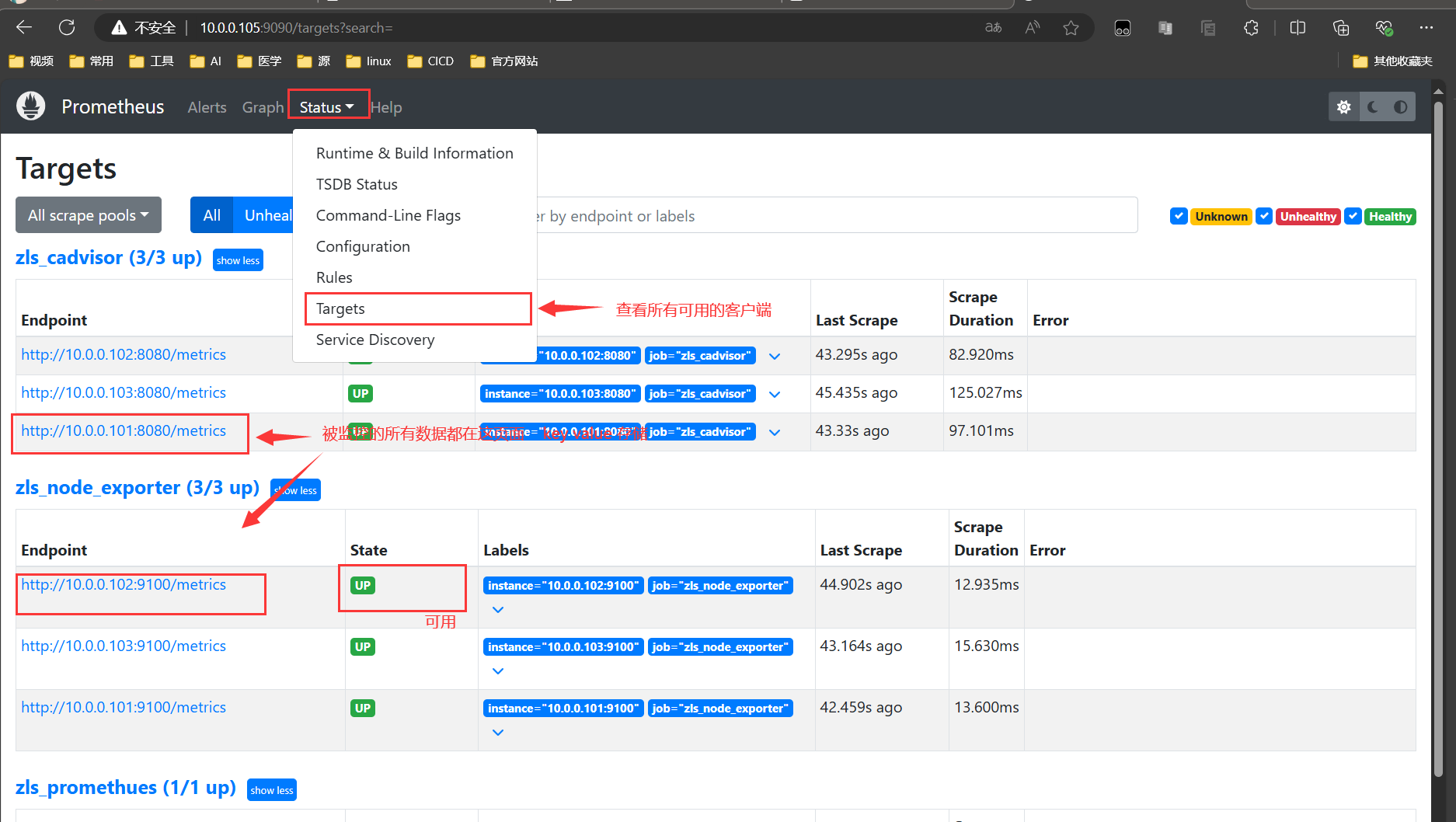
Task: Open the Help link in navbar
Action: point(386,107)
